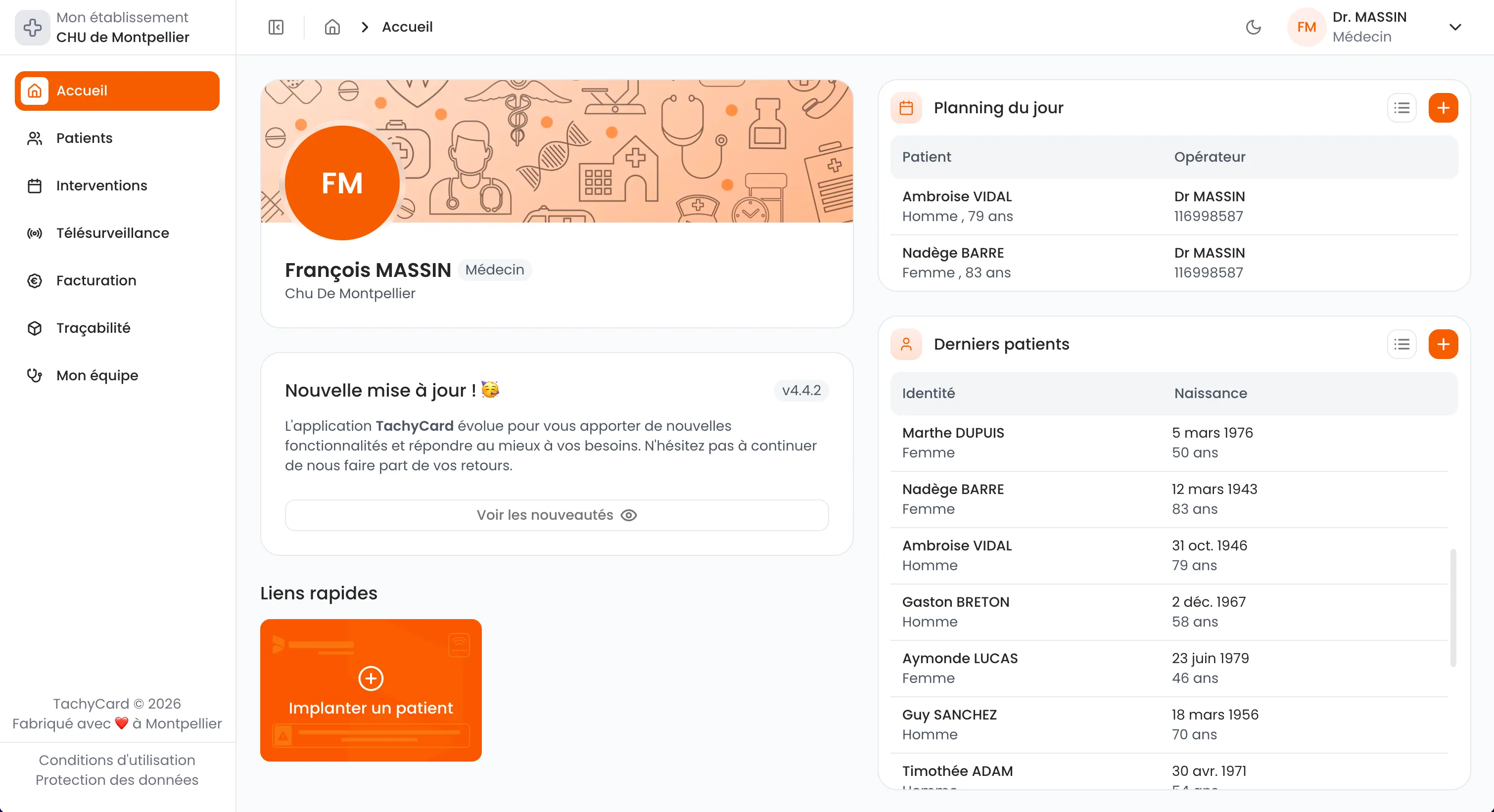Add a new patient in Derniers patients

point(1443,344)
